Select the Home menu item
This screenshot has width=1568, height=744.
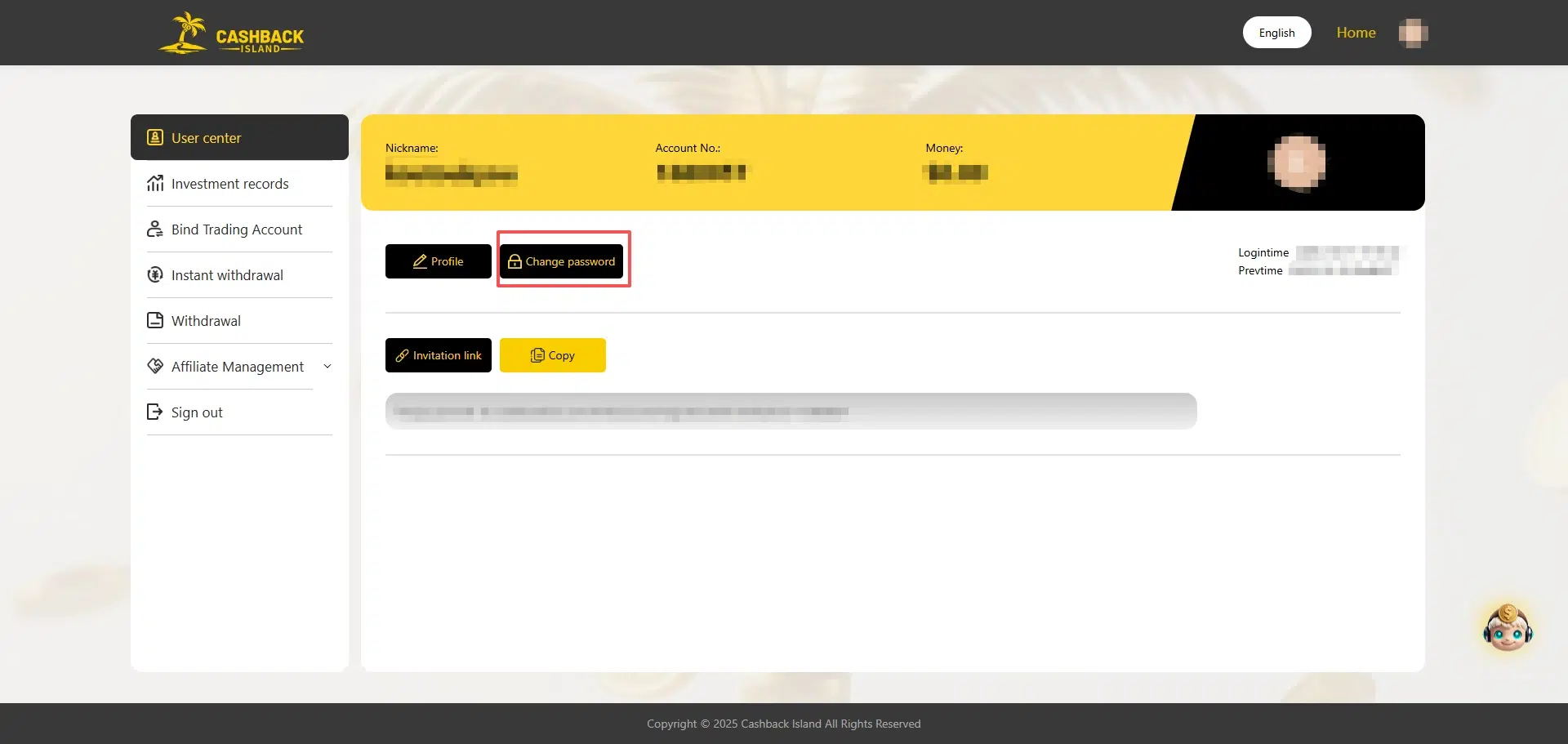pos(1356,32)
